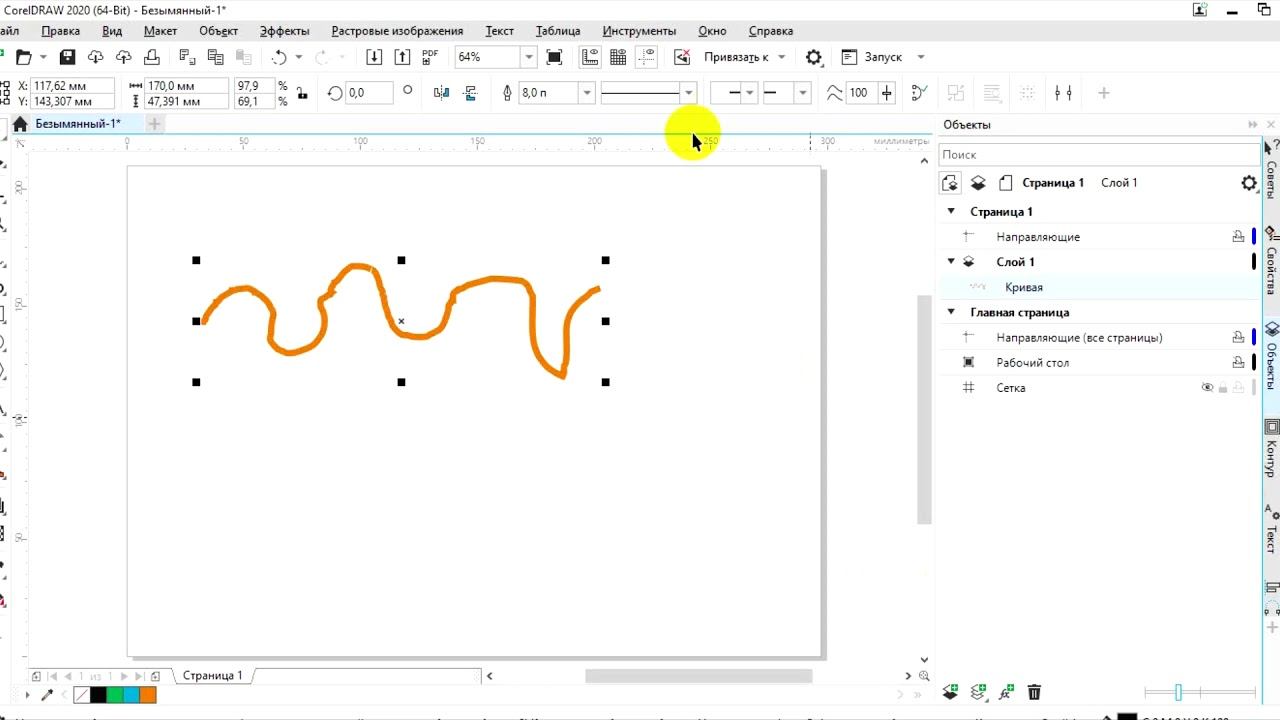Open Objects docker gear options
This screenshot has height=720, width=1280.
click(x=1248, y=183)
